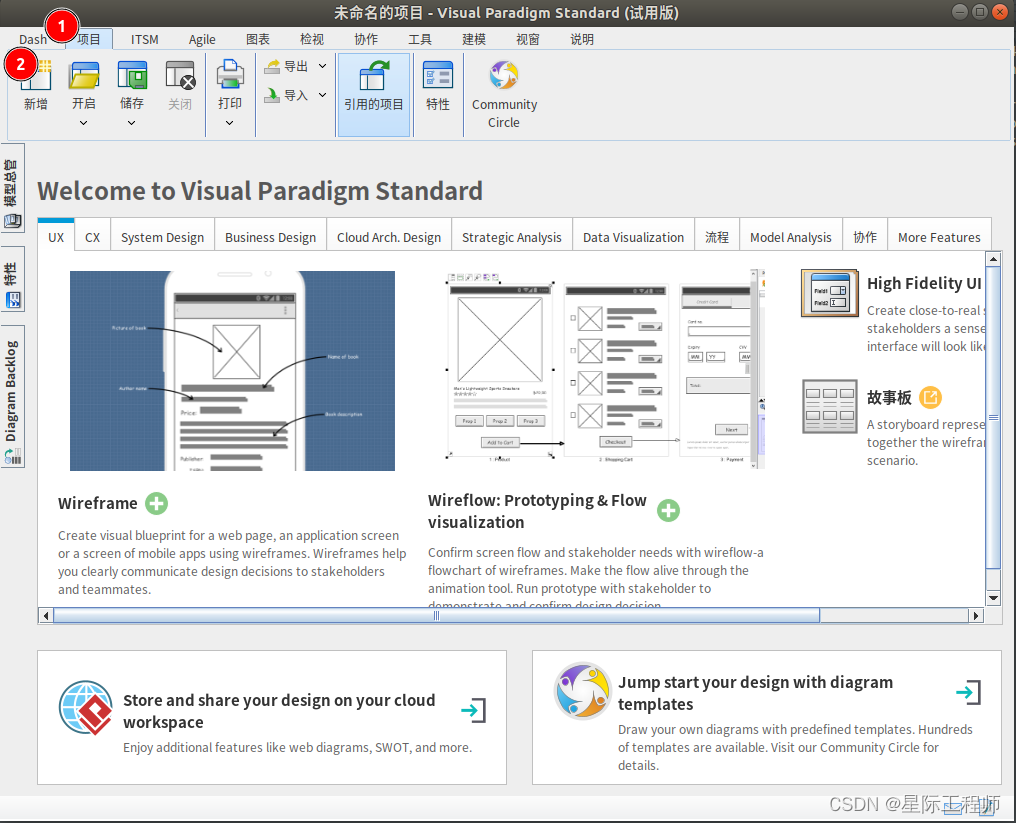Image resolution: width=1016 pixels, height=823 pixels.
Task: Click the 关闭 close project icon
Action: (180, 75)
